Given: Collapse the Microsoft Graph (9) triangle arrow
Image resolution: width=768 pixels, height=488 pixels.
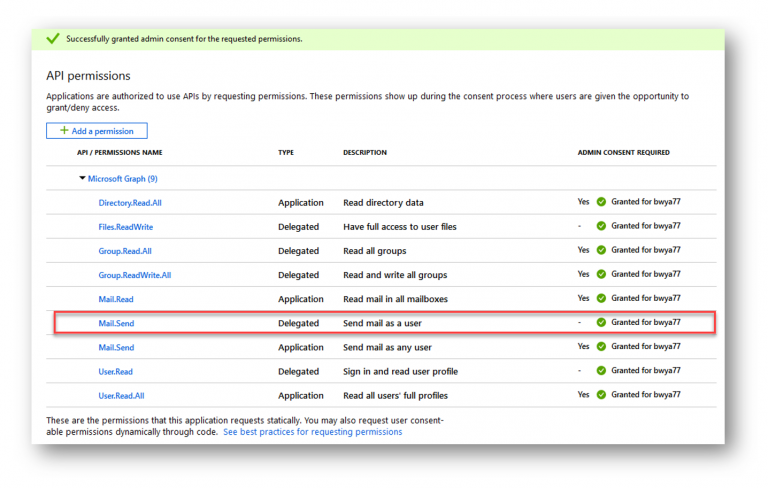Looking at the screenshot, I should pos(82,178).
